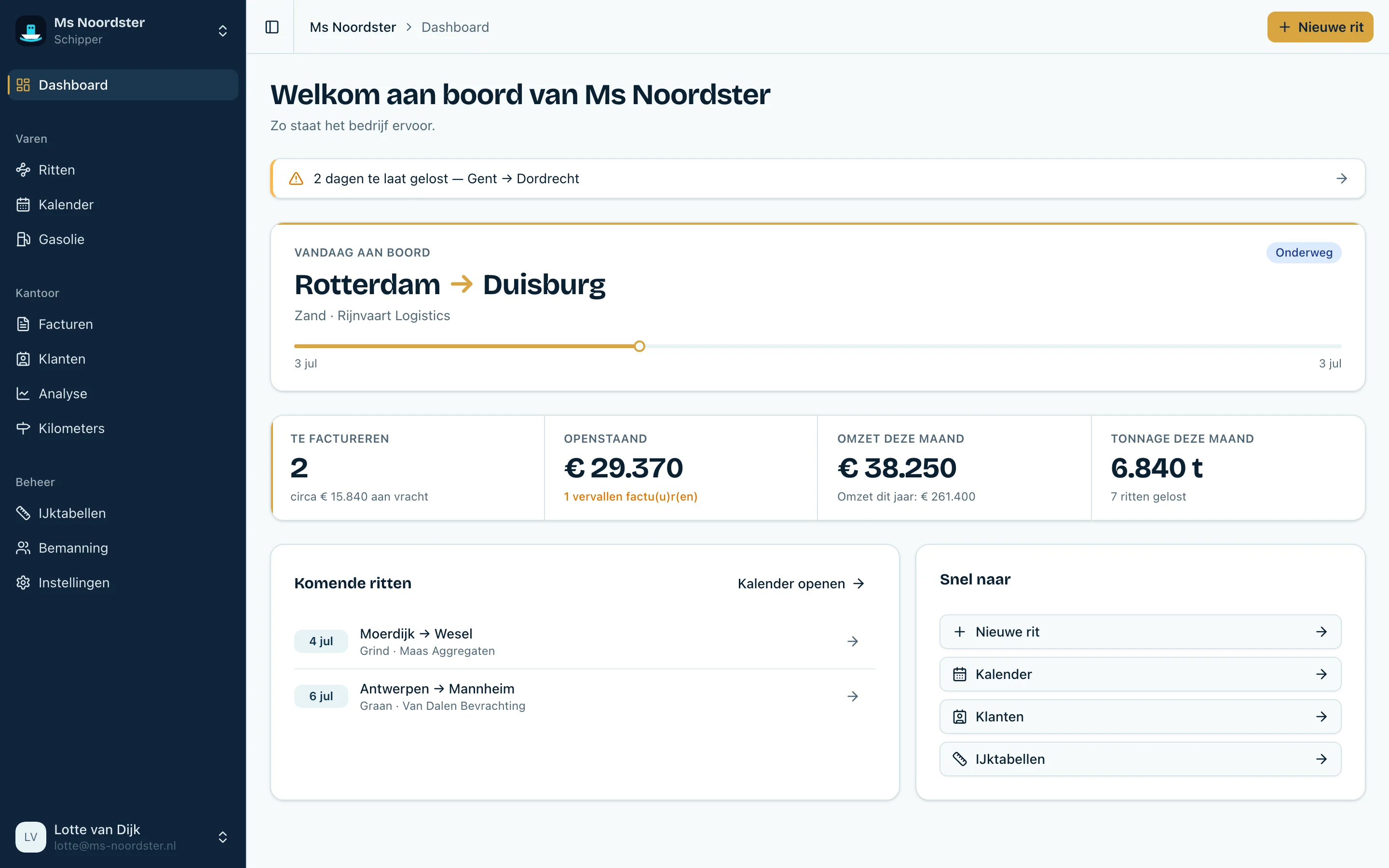The image size is (1389, 868).
Task: Click calendar icon in Snel naar Kalender
Action: click(960, 674)
